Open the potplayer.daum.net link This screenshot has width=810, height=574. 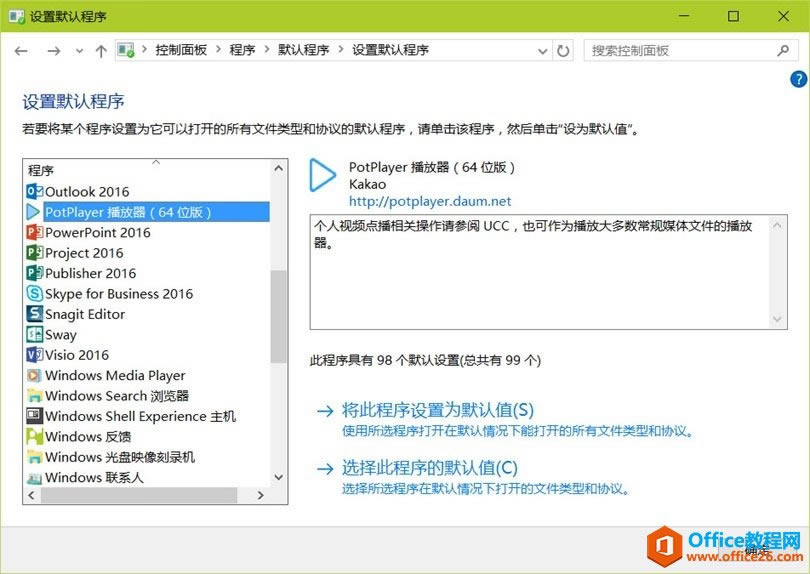pyautogui.click(x=430, y=201)
